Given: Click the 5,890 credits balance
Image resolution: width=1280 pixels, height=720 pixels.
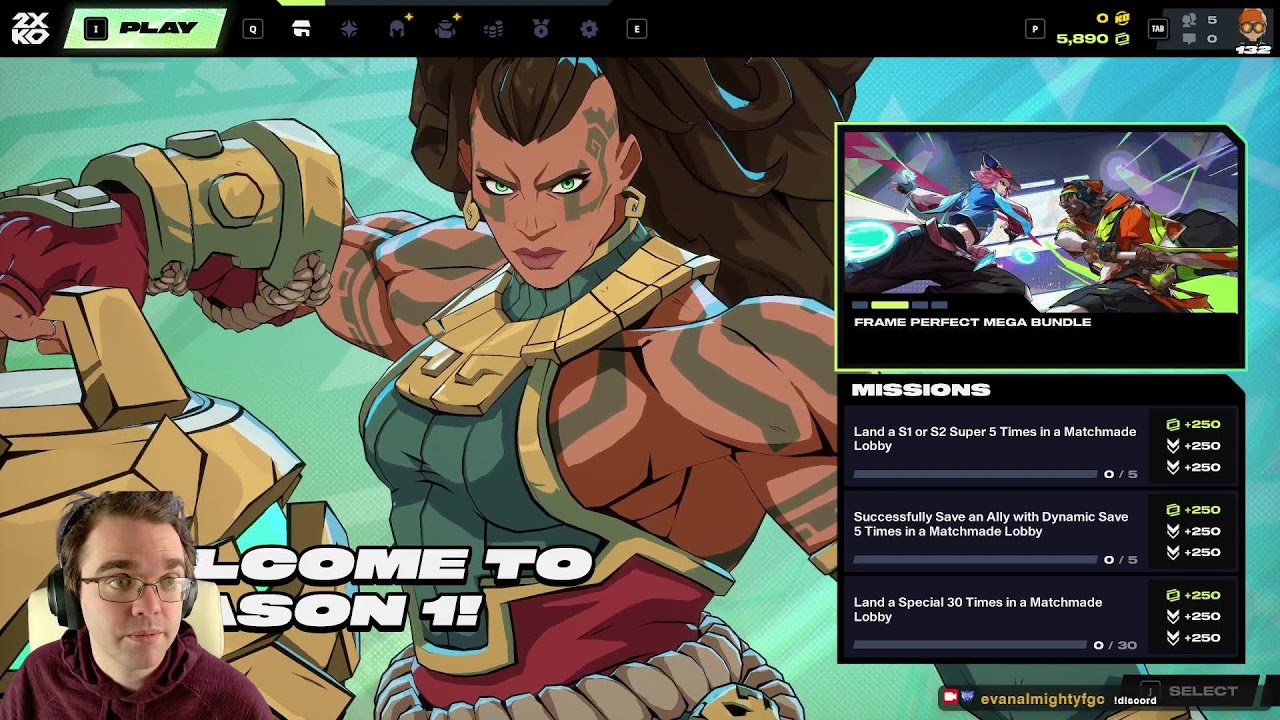Looking at the screenshot, I should click(1082, 39).
